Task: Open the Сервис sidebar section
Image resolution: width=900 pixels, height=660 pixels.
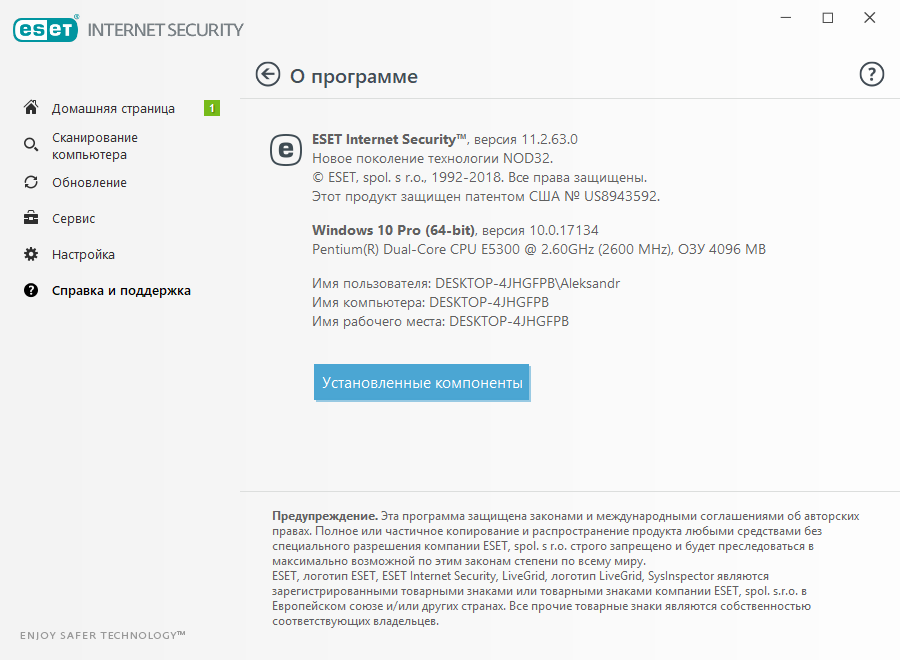Action: point(73,219)
